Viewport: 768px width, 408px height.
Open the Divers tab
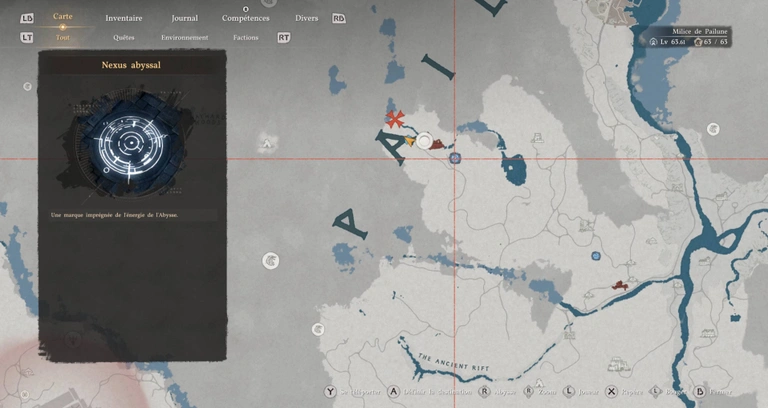(307, 18)
